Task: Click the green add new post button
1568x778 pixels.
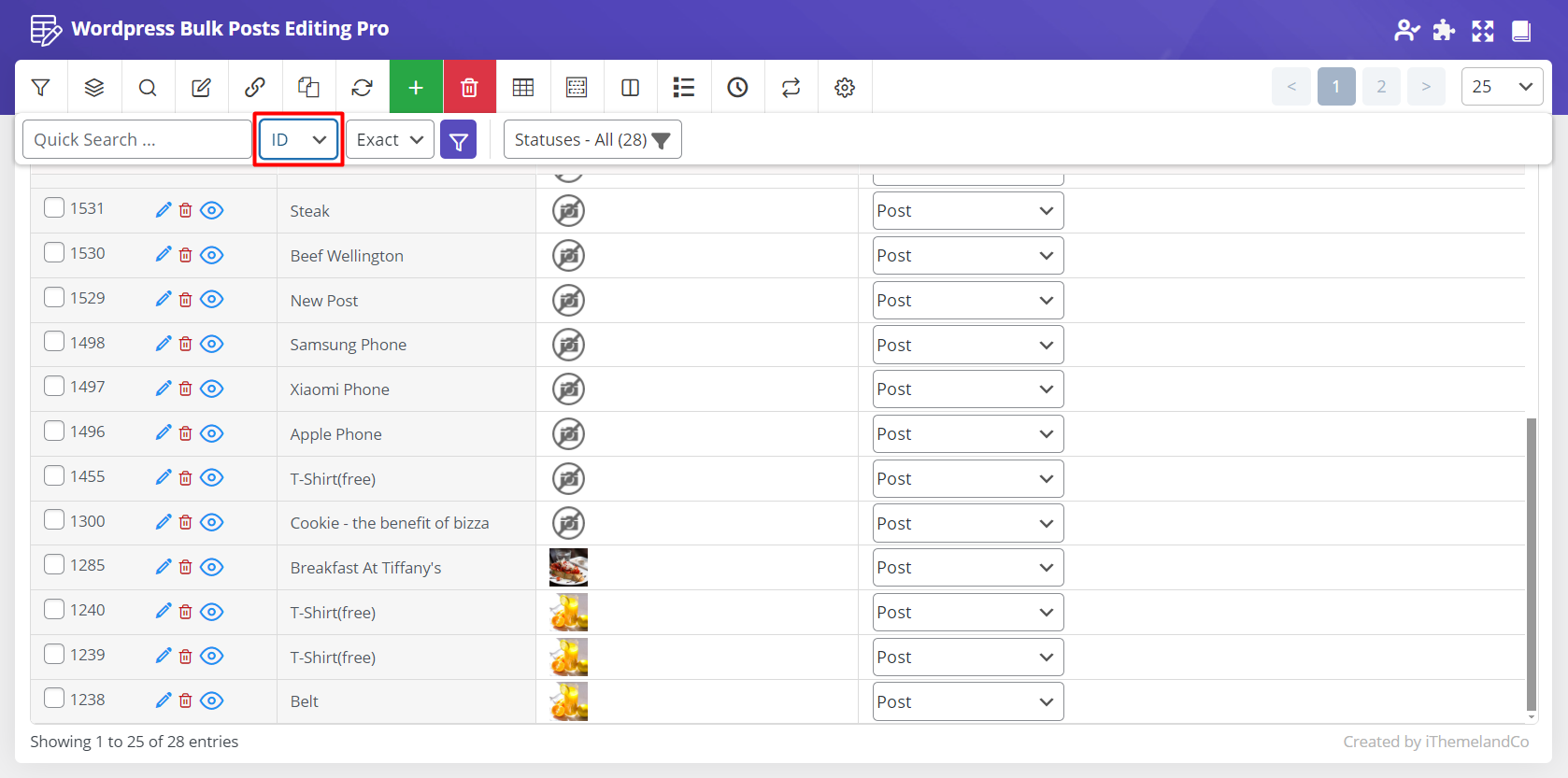Action: 416,88
